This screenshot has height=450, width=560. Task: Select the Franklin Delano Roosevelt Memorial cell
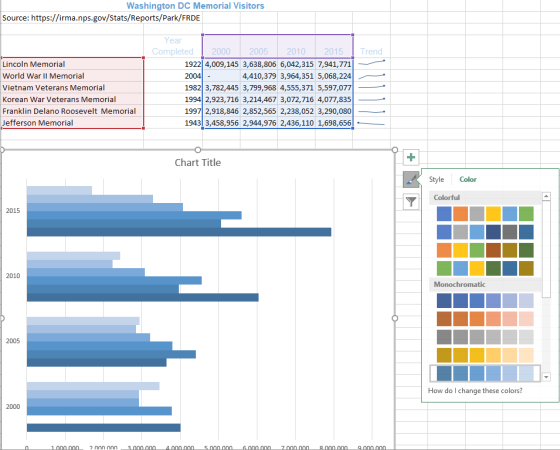pos(72,111)
